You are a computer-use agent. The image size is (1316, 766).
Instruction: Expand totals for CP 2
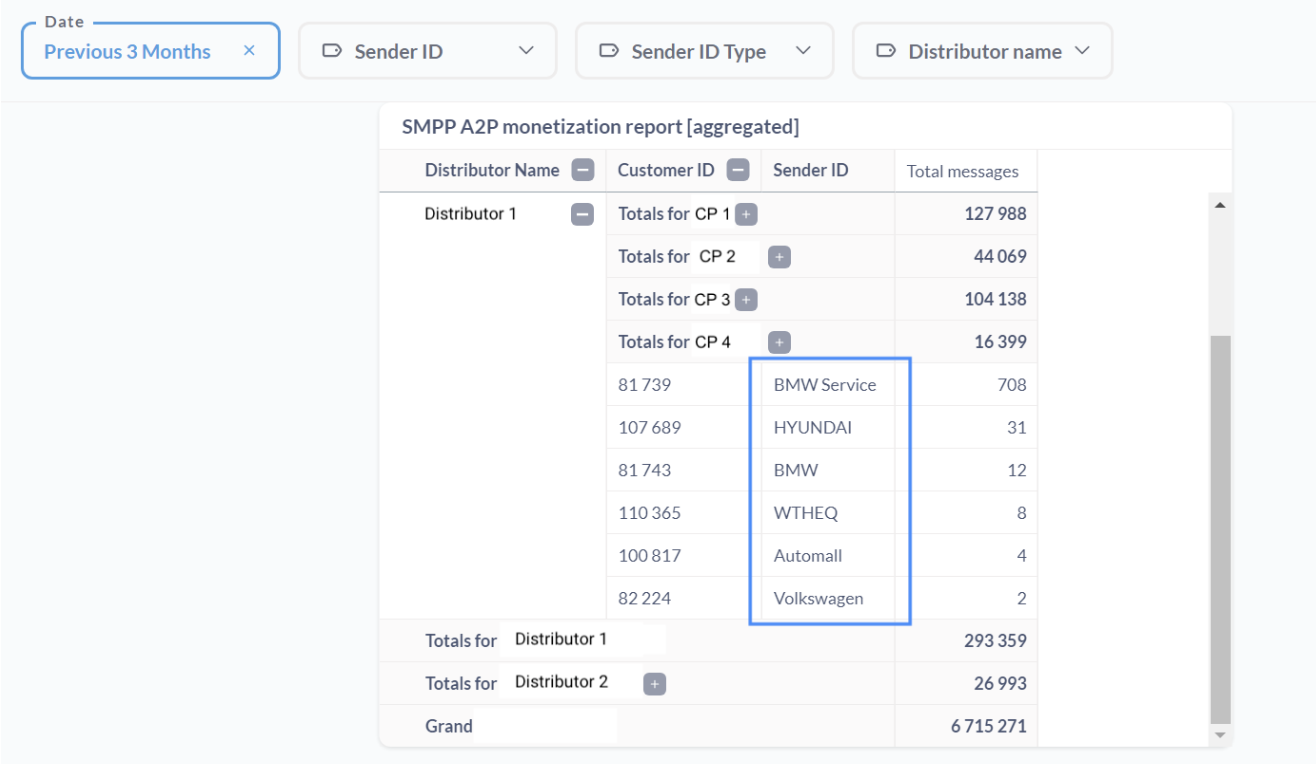(779, 257)
